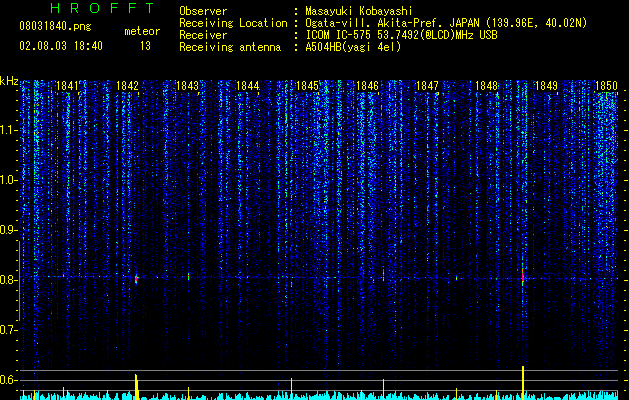Click the 1847 time marker

coord(427,86)
